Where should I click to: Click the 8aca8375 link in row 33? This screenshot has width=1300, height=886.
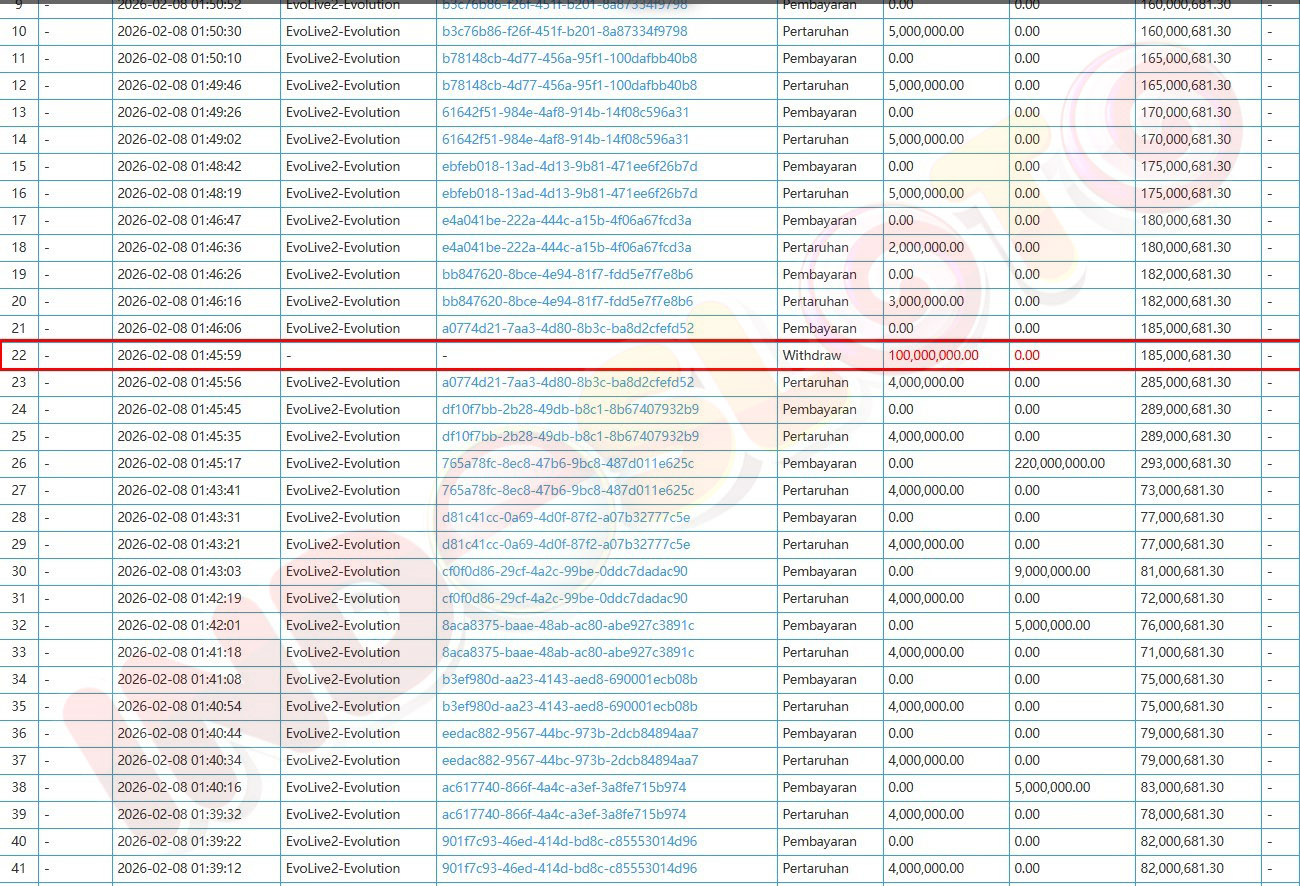(x=567, y=652)
